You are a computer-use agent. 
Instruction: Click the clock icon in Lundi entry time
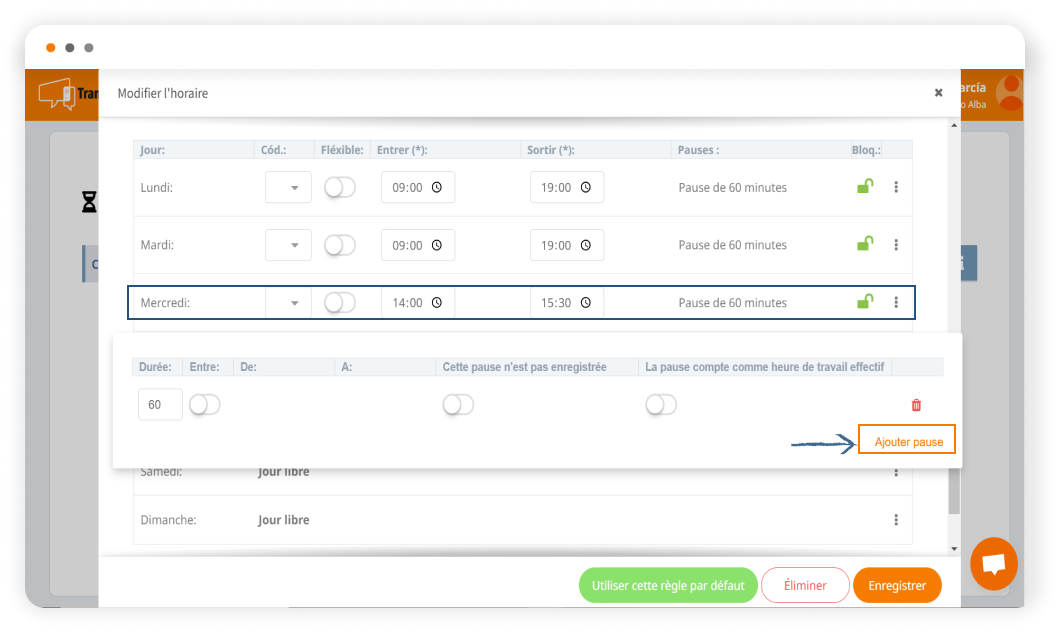[436, 188]
